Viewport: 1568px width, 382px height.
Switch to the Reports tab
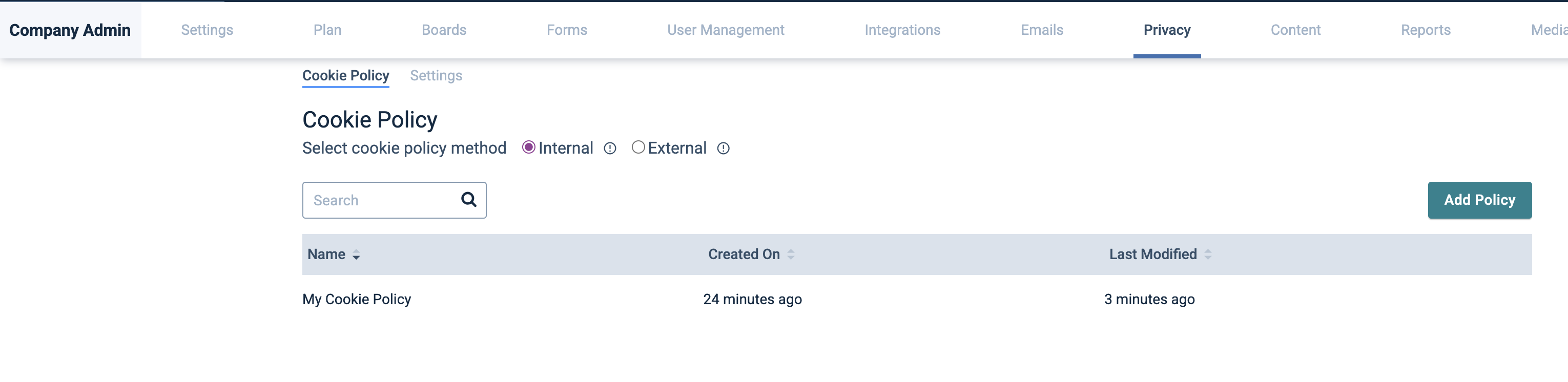[x=1425, y=30]
